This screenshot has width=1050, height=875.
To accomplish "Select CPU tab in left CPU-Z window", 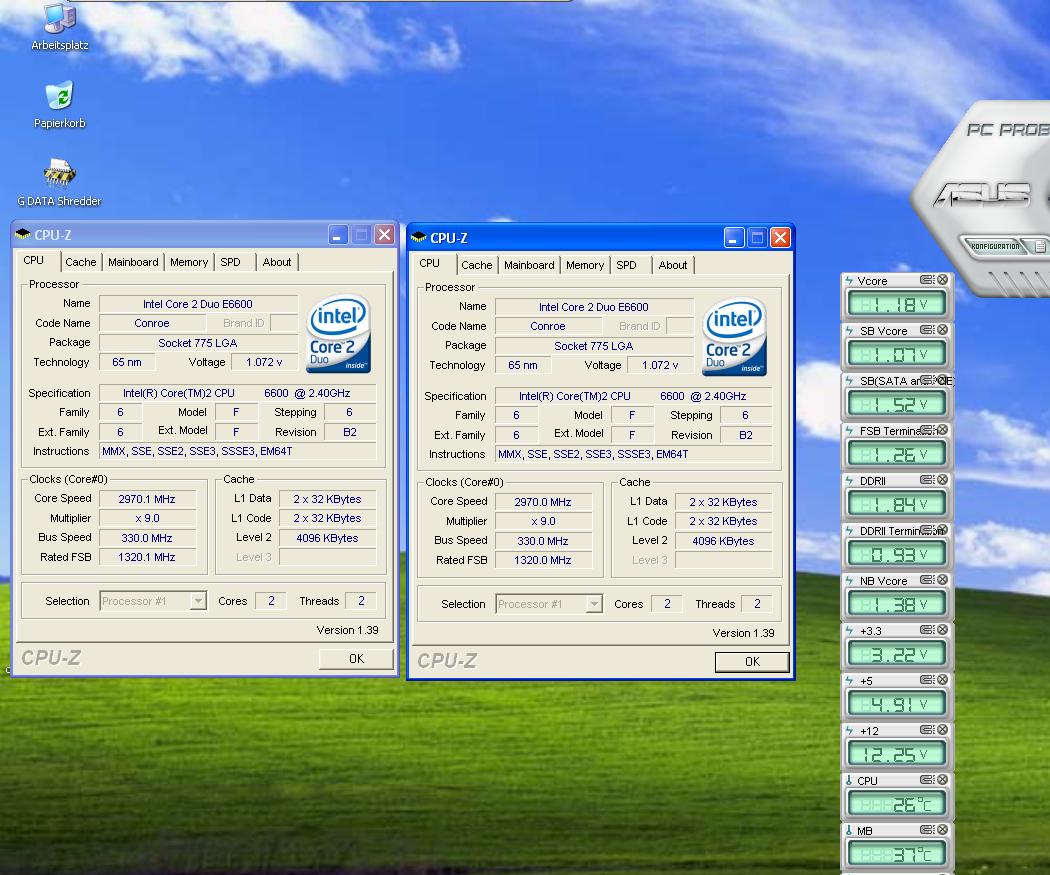I will pyautogui.click(x=34, y=260).
